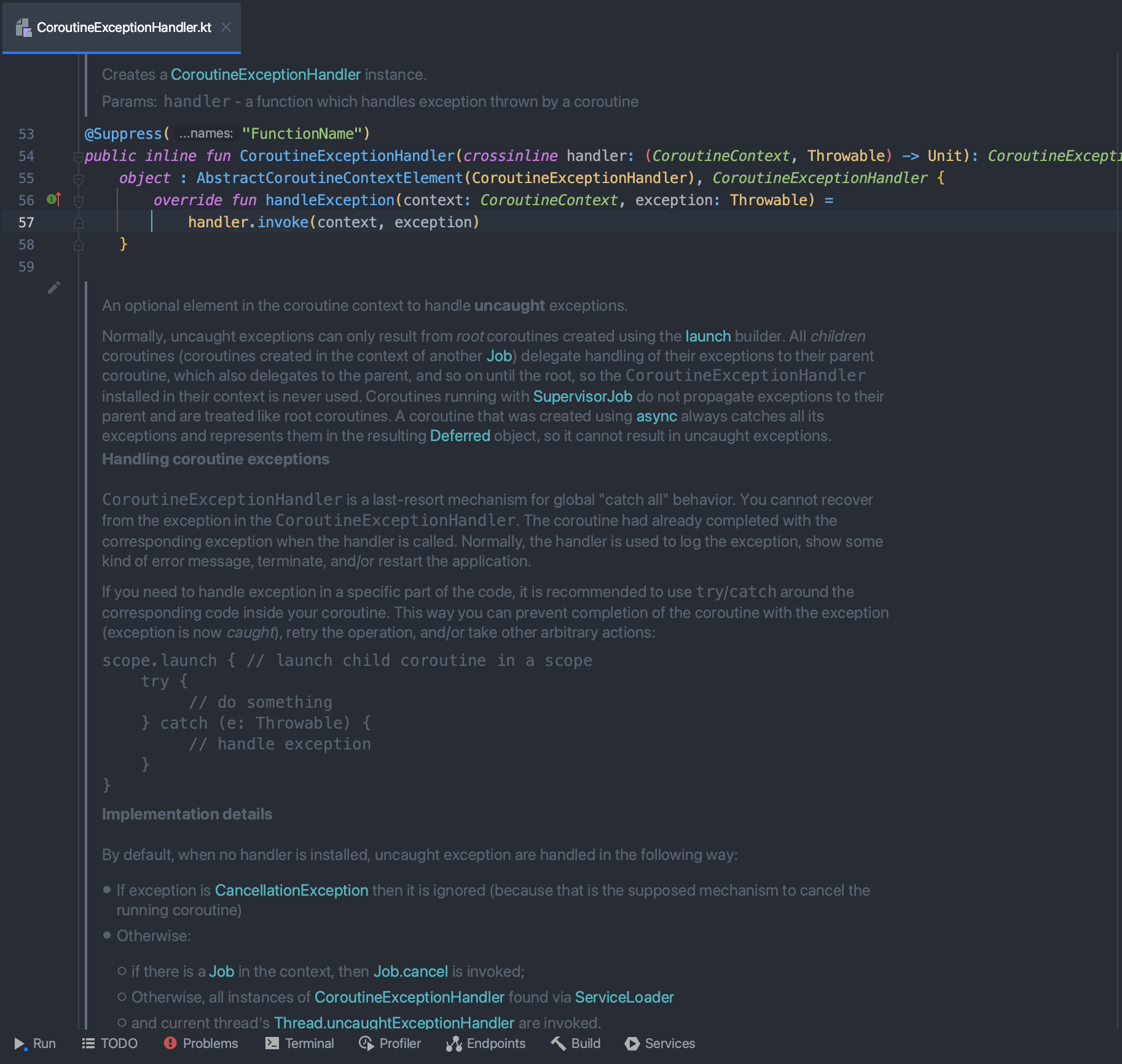This screenshot has height=1064, width=1122.
Task: Click the 'scope.launch' sample code line
Action: [x=347, y=660]
